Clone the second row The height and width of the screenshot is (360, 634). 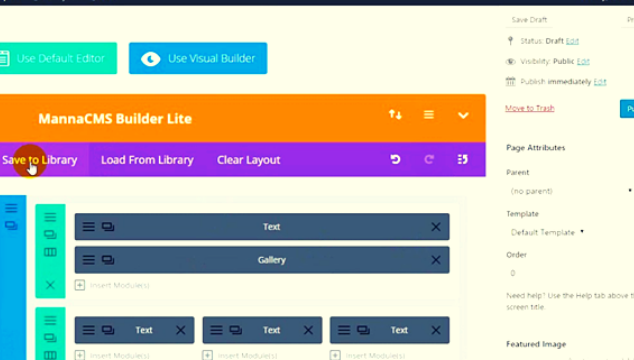tap(50, 338)
